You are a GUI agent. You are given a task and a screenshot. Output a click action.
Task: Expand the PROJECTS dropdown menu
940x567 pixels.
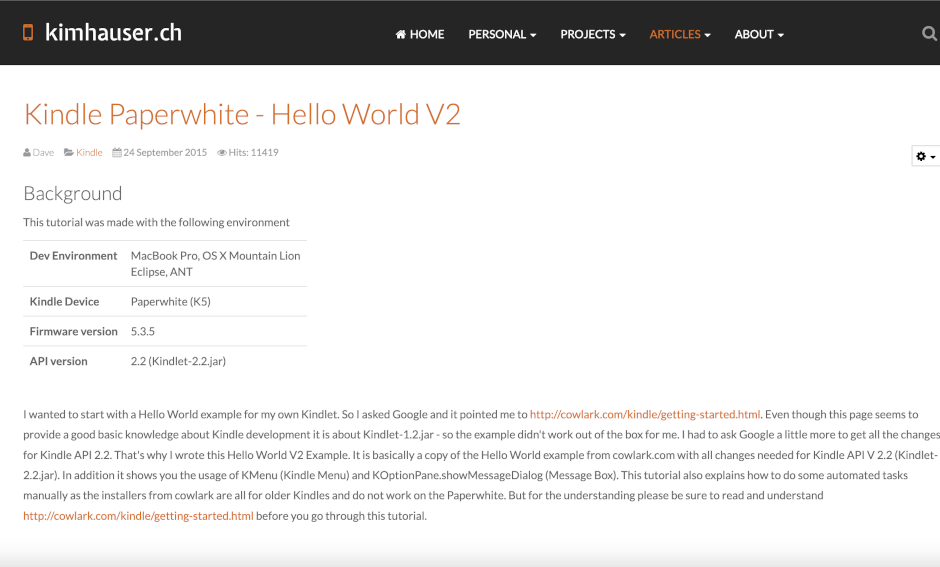(593, 34)
